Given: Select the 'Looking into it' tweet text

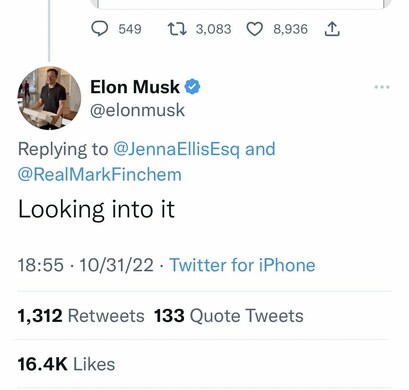Looking at the screenshot, I should point(96,209).
